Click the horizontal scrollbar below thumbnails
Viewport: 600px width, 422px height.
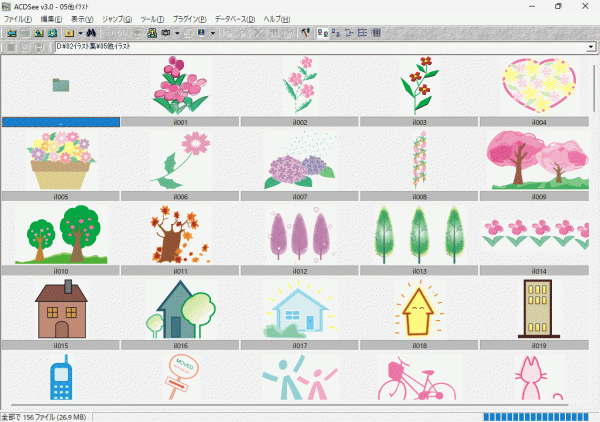coord(290,404)
